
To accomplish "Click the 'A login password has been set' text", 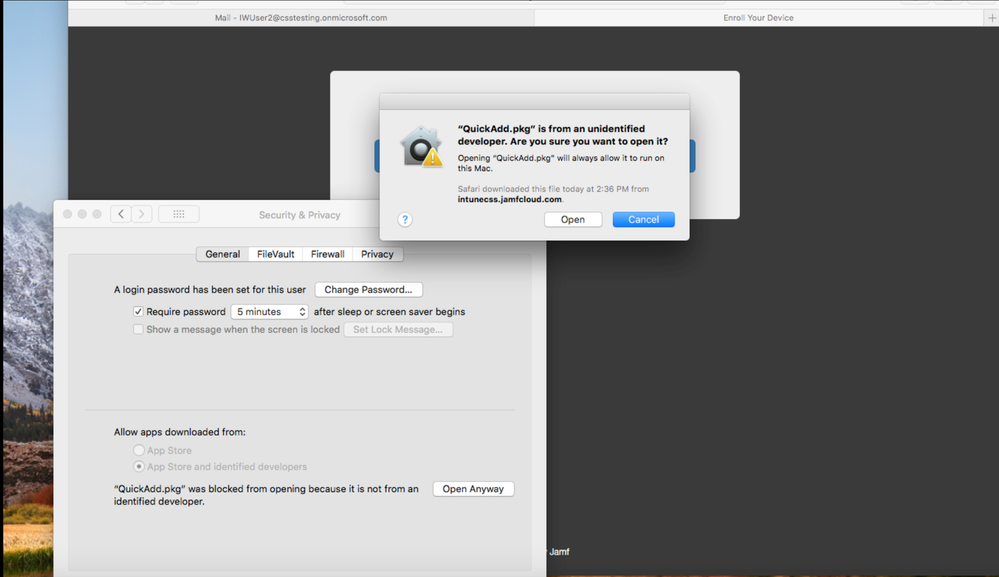I will click(210, 290).
